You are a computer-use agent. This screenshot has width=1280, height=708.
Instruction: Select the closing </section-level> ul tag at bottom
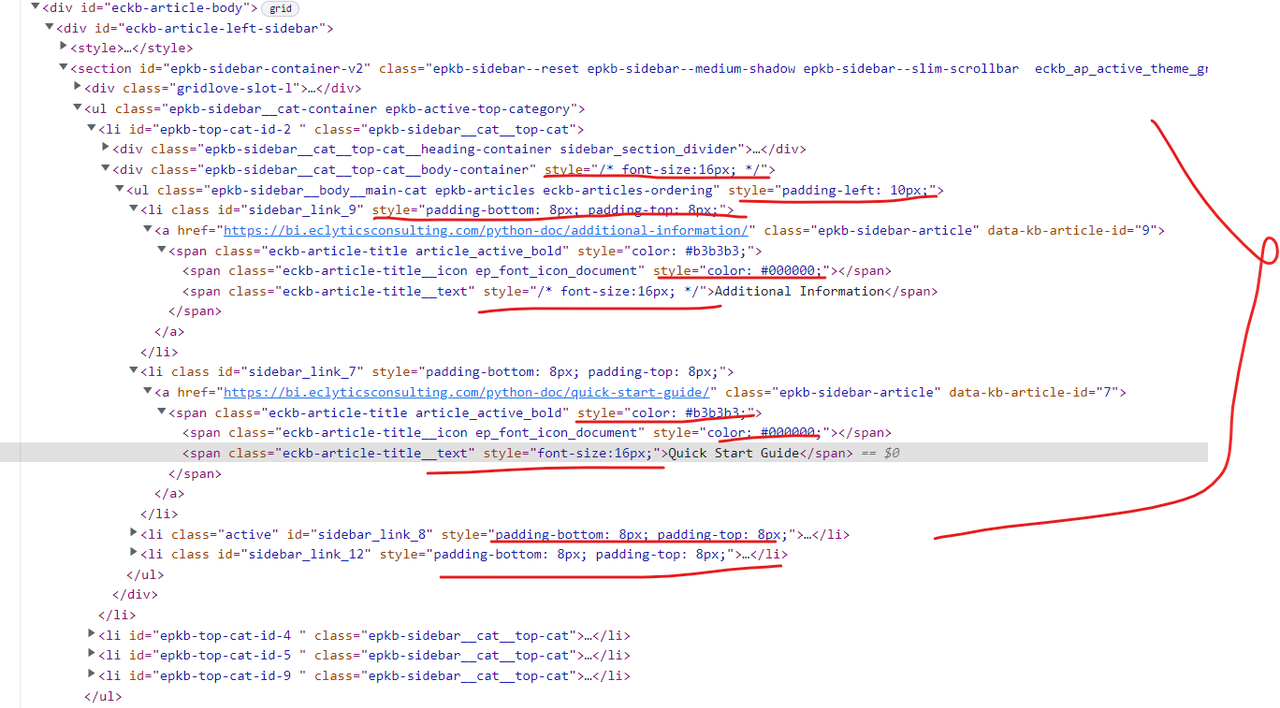click(103, 696)
